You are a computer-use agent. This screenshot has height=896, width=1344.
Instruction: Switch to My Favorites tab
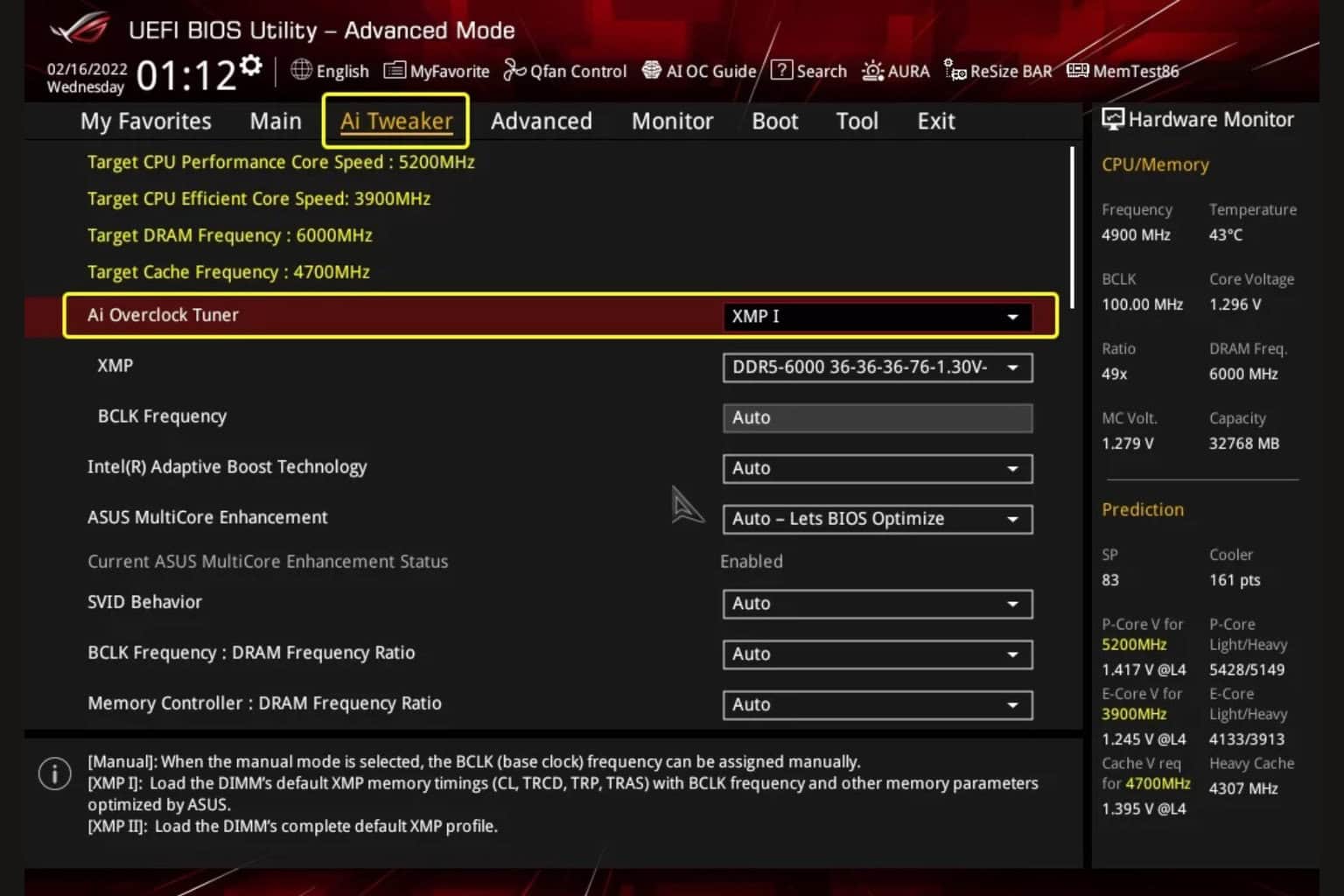(146, 121)
